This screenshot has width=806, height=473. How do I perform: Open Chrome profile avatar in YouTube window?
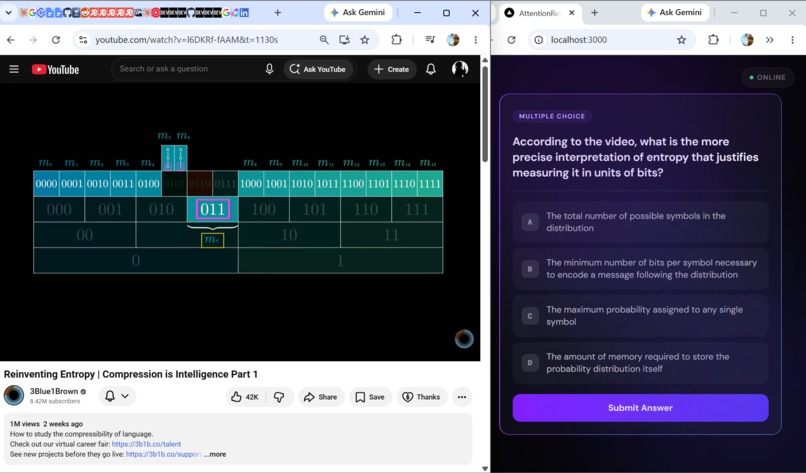coord(453,40)
